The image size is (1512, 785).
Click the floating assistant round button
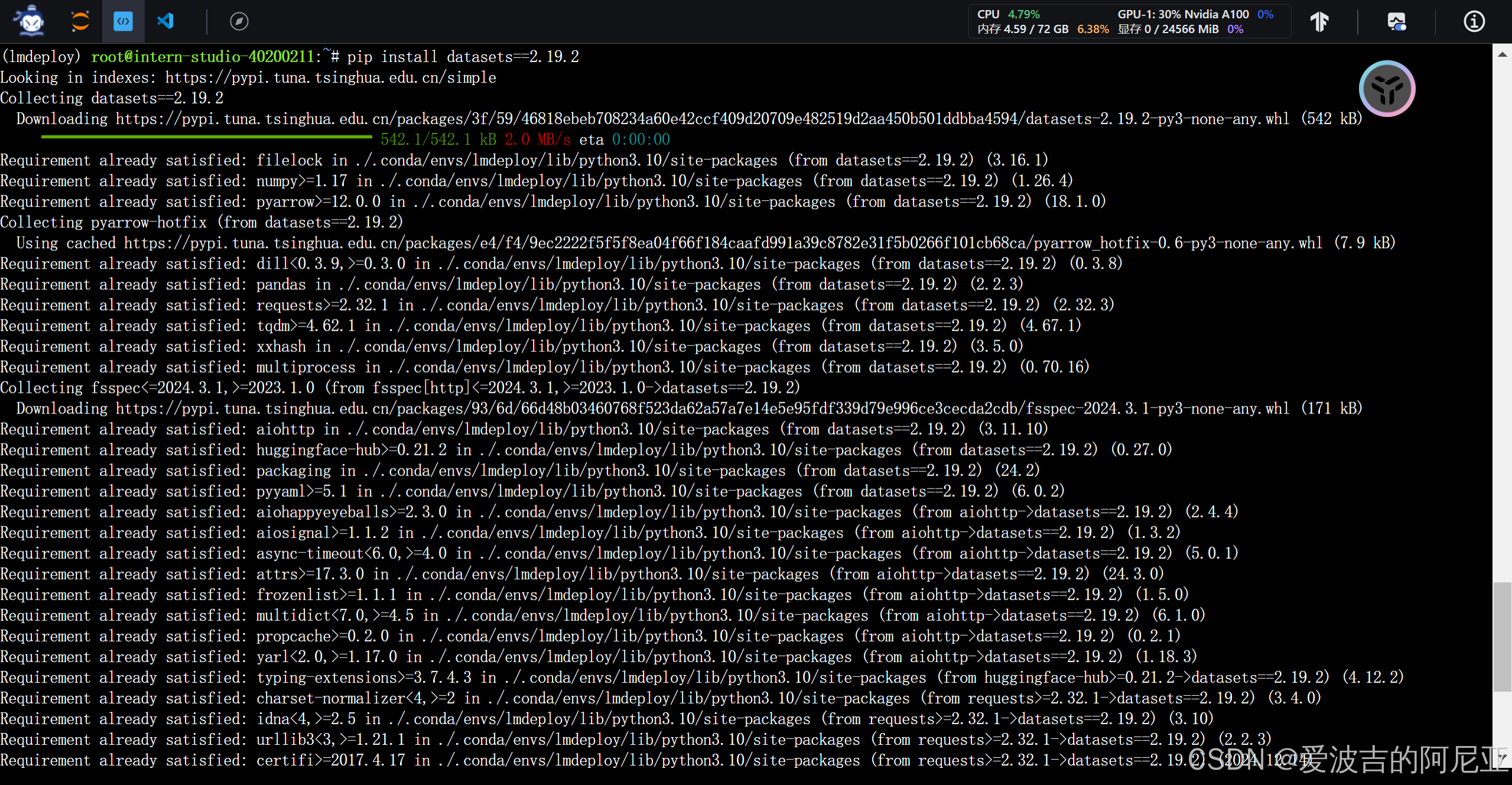coord(1386,89)
